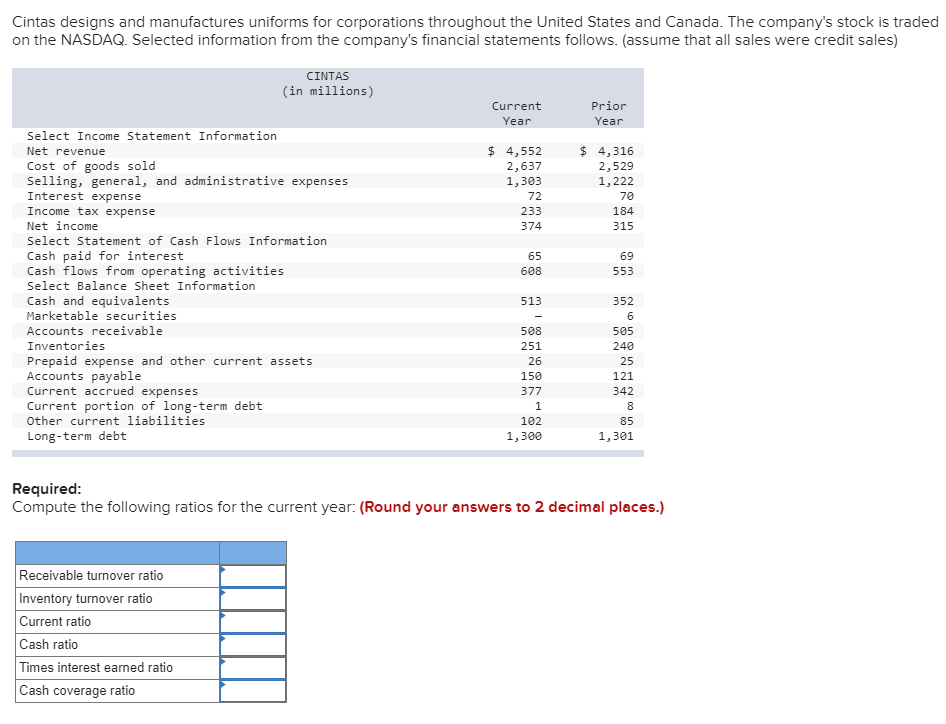Select the 'Cash coverage ratio' label
The height and width of the screenshot is (724, 946).
click(x=77, y=690)
